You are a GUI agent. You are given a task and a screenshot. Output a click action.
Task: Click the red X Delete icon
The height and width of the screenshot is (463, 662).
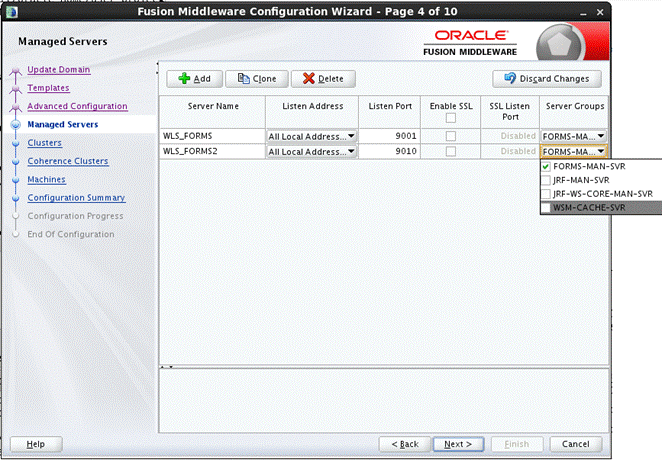point(309,79)
